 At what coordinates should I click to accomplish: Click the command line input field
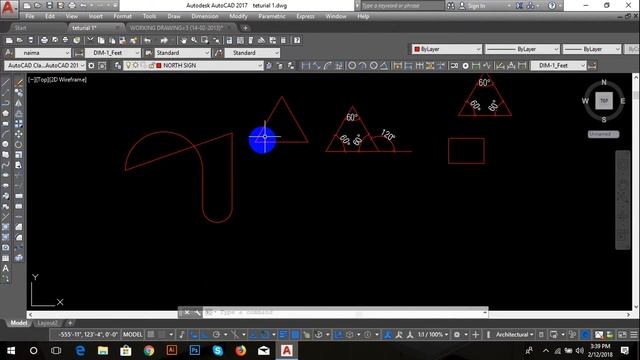343,312
